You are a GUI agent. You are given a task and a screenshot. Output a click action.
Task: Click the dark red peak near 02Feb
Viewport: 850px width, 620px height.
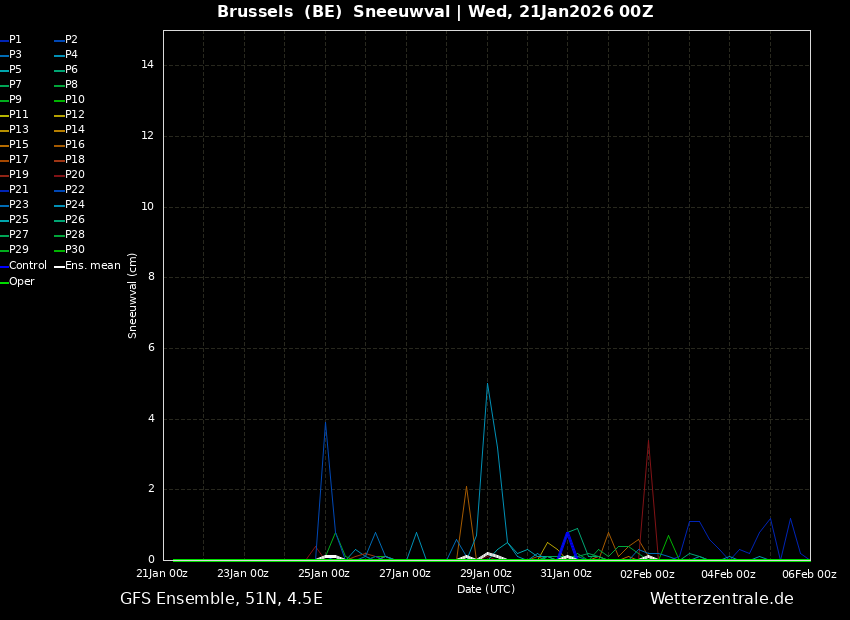(648, 439)
